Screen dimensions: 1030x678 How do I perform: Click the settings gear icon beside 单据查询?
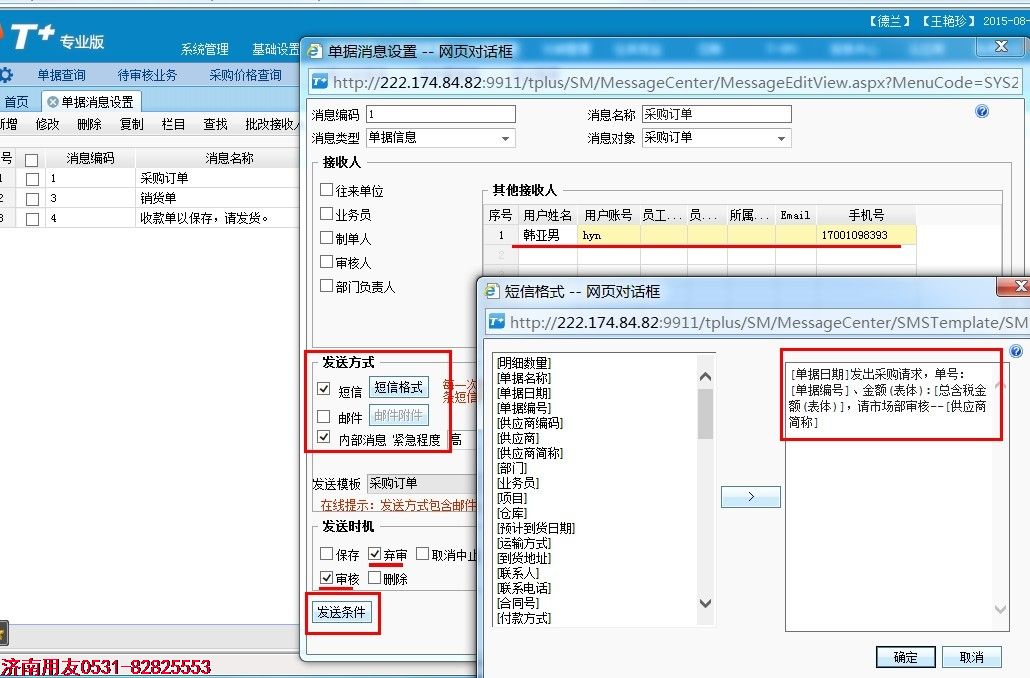7,74
